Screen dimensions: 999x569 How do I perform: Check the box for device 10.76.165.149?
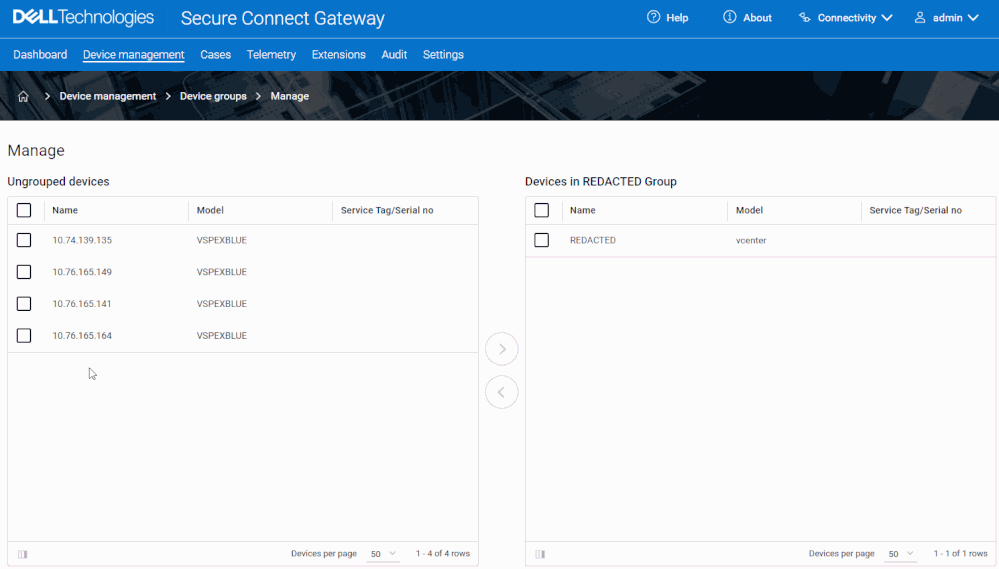[x=24, y=272]
